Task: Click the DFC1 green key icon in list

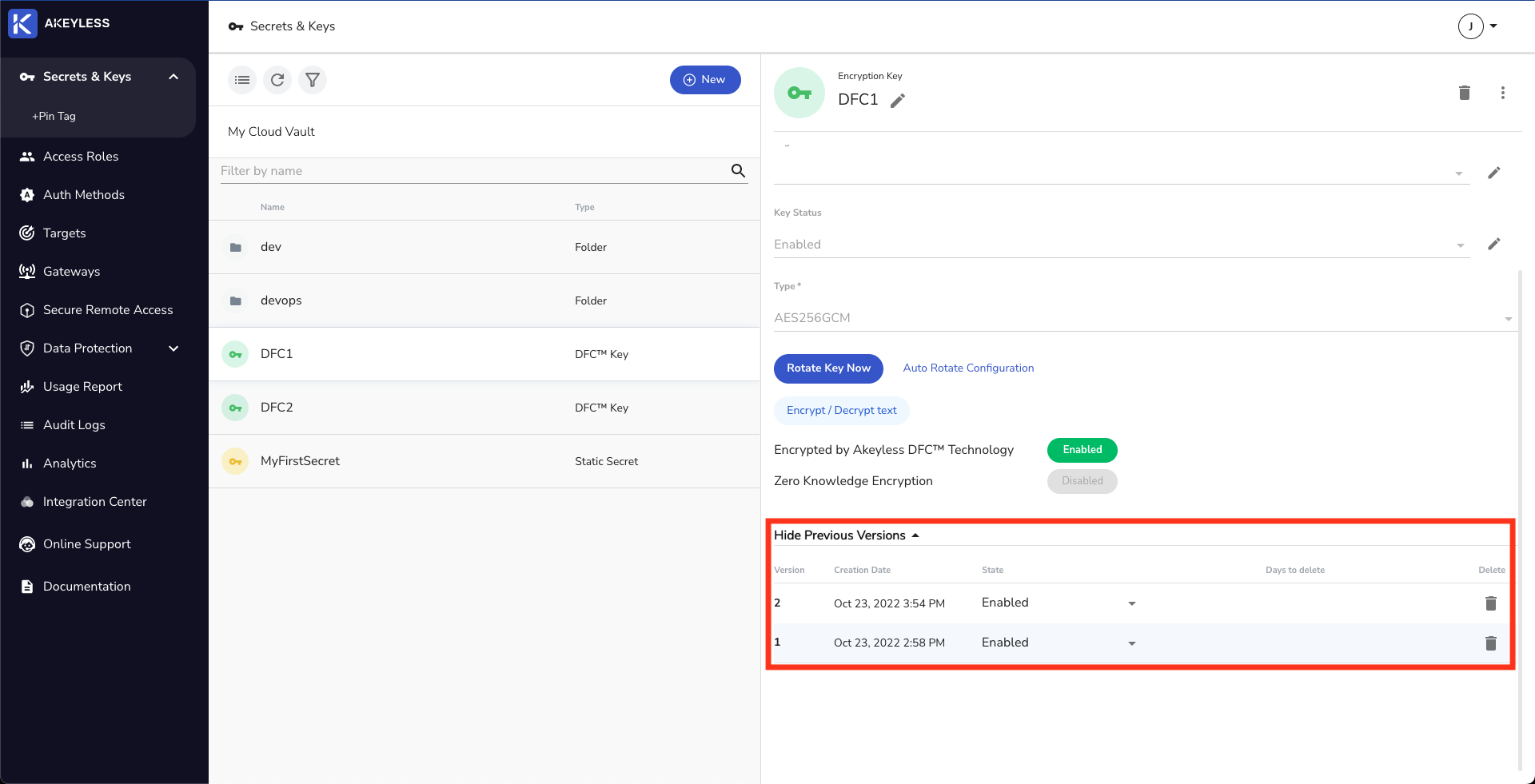Action: pyautogui.click(x=235, y=354)
